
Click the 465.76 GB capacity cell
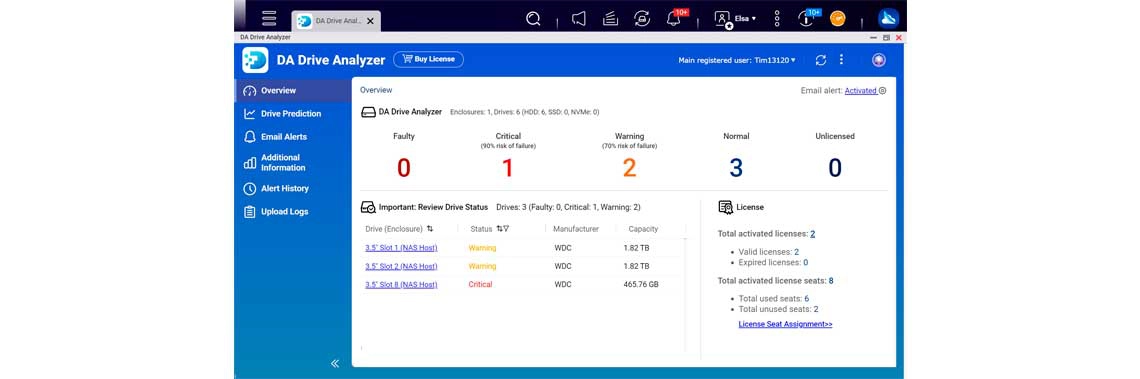[641, 284]
